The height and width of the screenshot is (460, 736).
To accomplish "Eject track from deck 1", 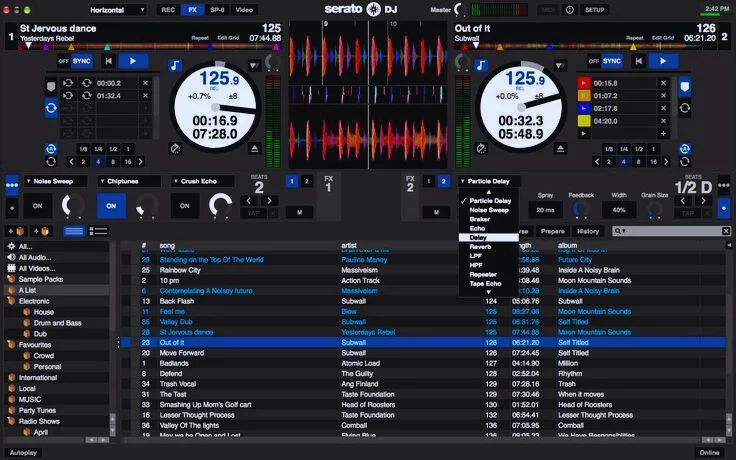I will click(254, 149).
